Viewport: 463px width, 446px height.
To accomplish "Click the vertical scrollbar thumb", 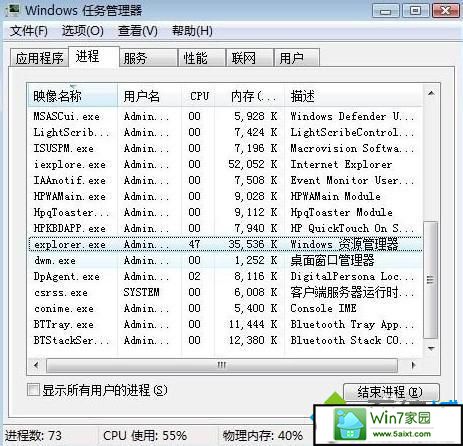I will [431, 280].
